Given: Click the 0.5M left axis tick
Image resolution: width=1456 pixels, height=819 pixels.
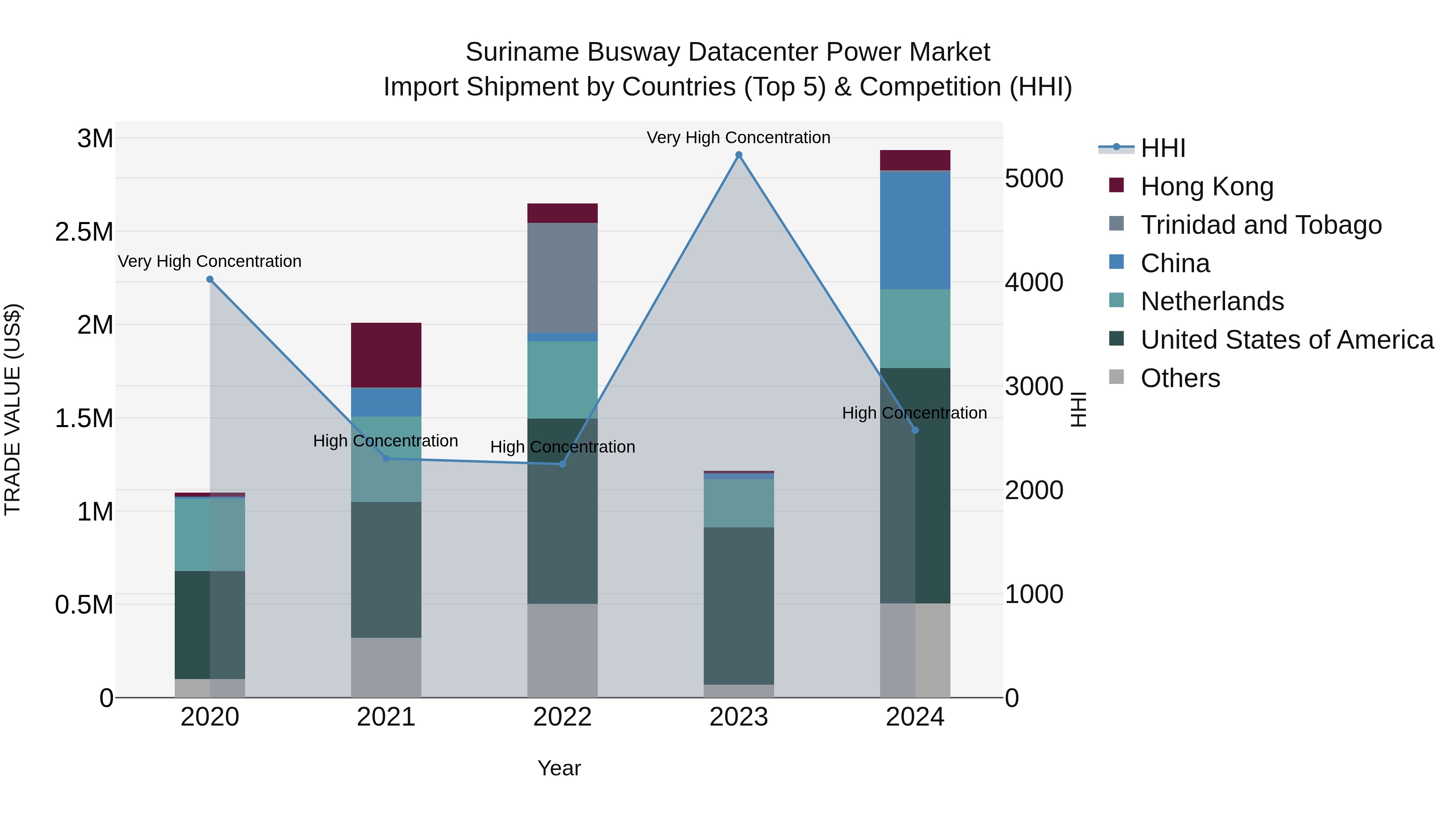Looking at the screenshot, I should coord(84,605).
